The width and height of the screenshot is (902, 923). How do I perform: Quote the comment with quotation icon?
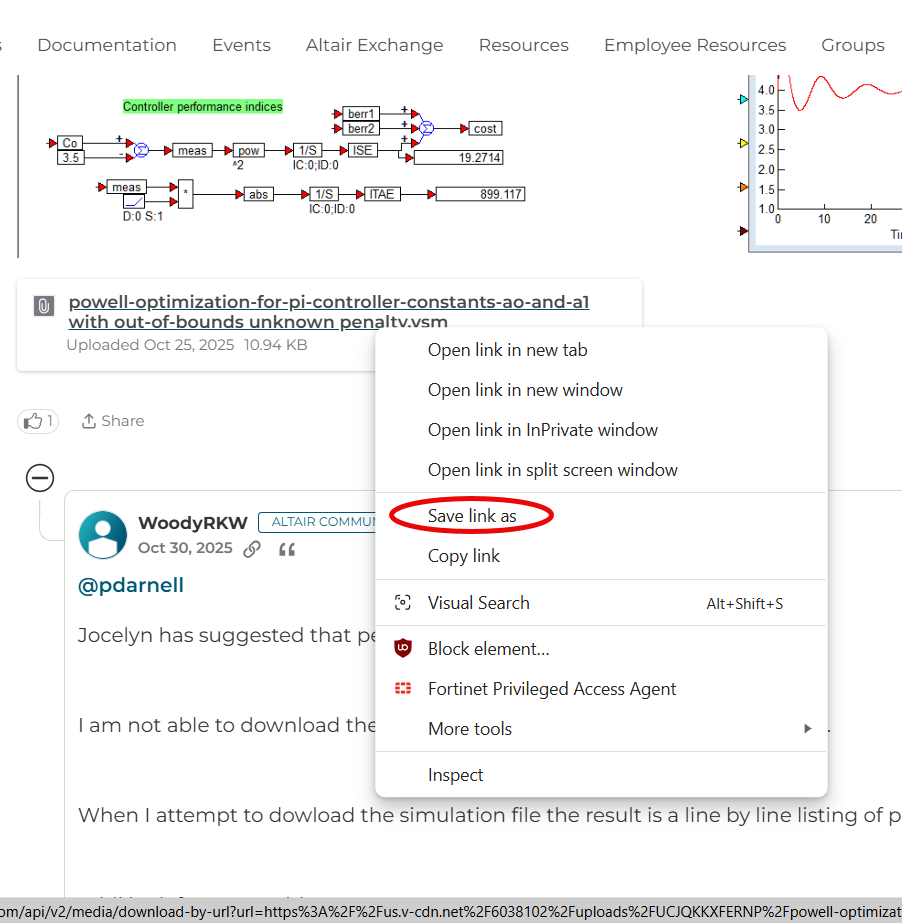287,550
